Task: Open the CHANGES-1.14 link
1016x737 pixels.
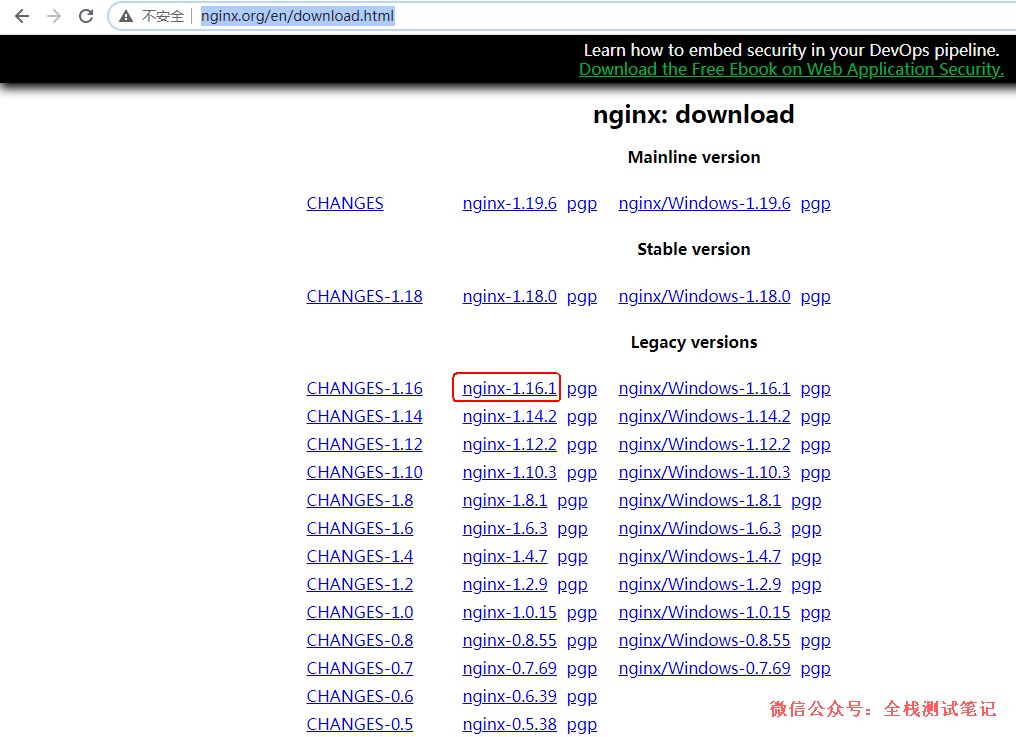Action: coord(364,416)
